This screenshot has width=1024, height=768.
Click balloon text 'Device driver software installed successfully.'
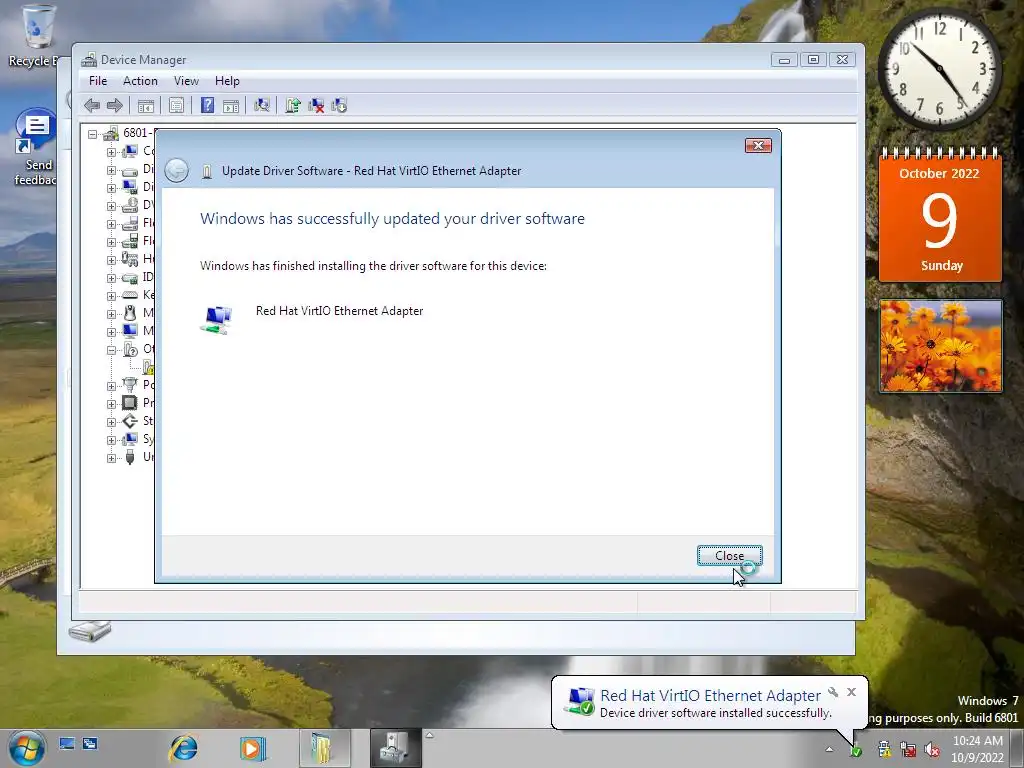point(716,712)
